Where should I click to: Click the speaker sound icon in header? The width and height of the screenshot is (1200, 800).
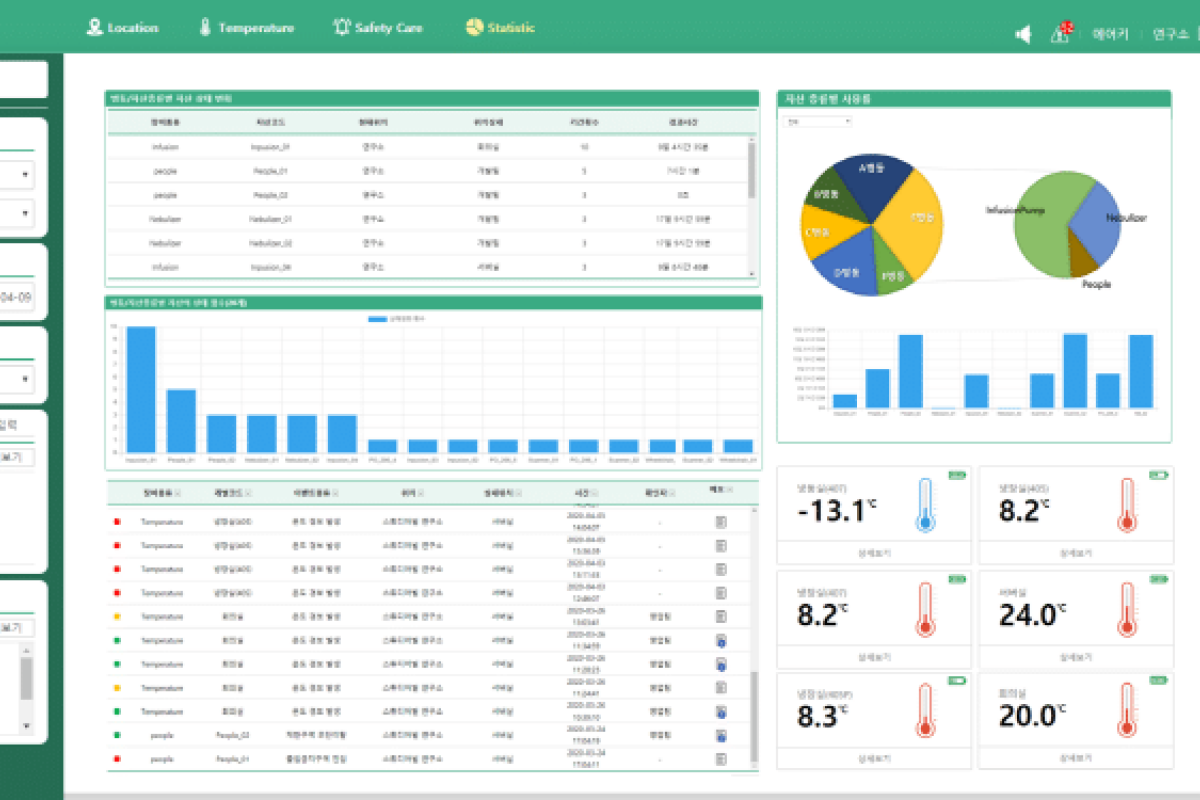[1023, 35]
